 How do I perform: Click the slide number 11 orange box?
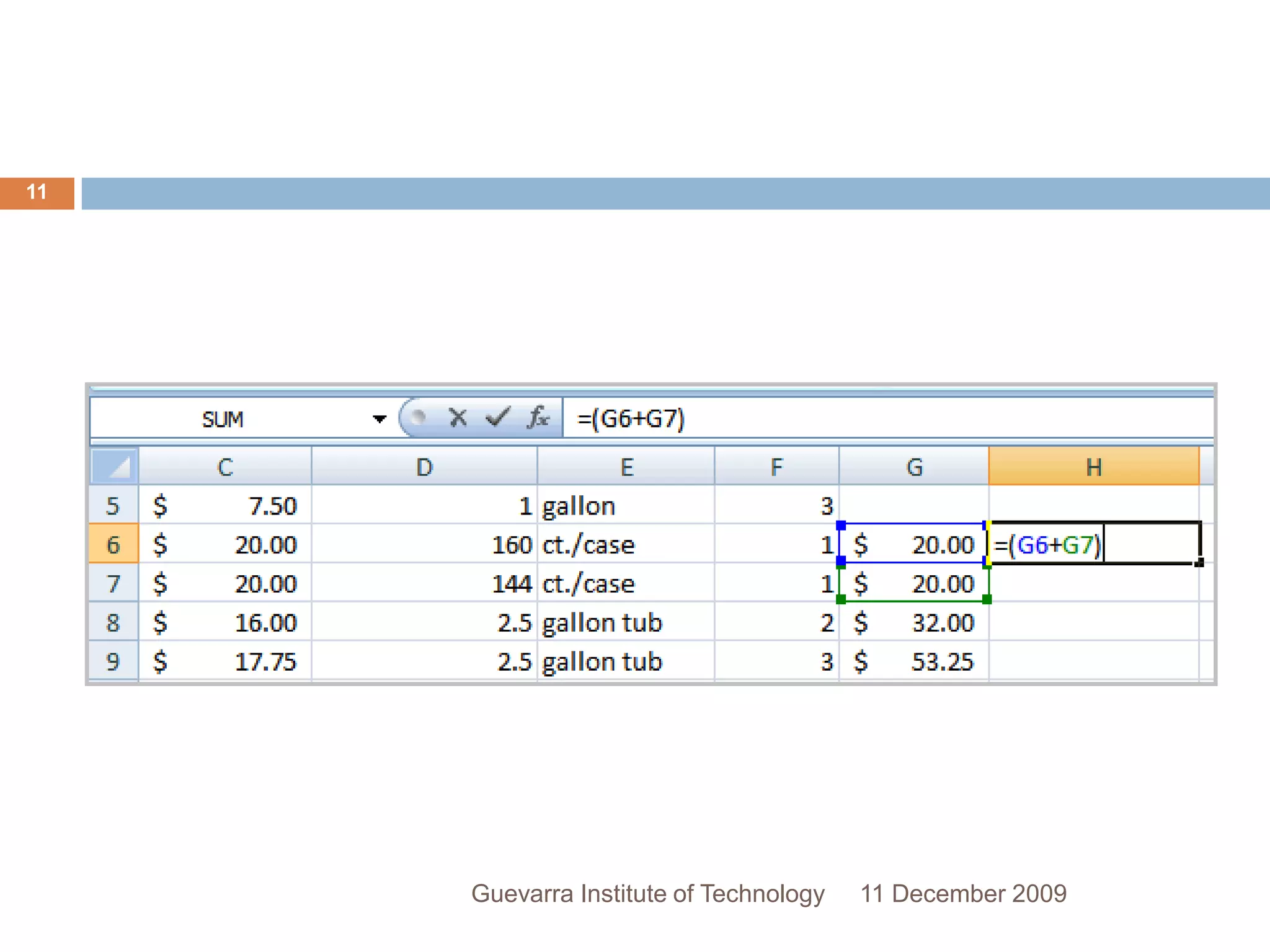click(x=37, y=193)
